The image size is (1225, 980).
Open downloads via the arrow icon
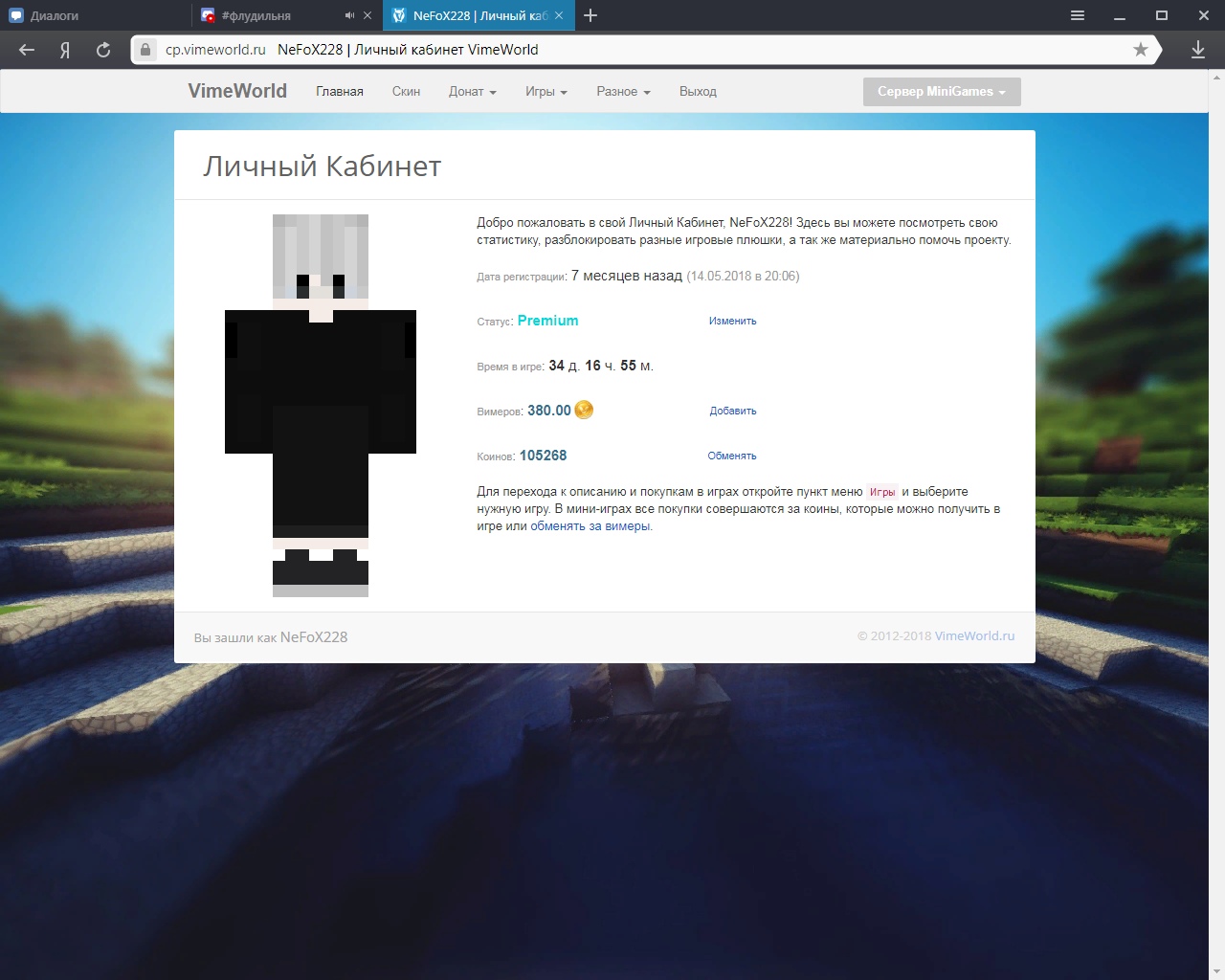(x=1198, y=50)
